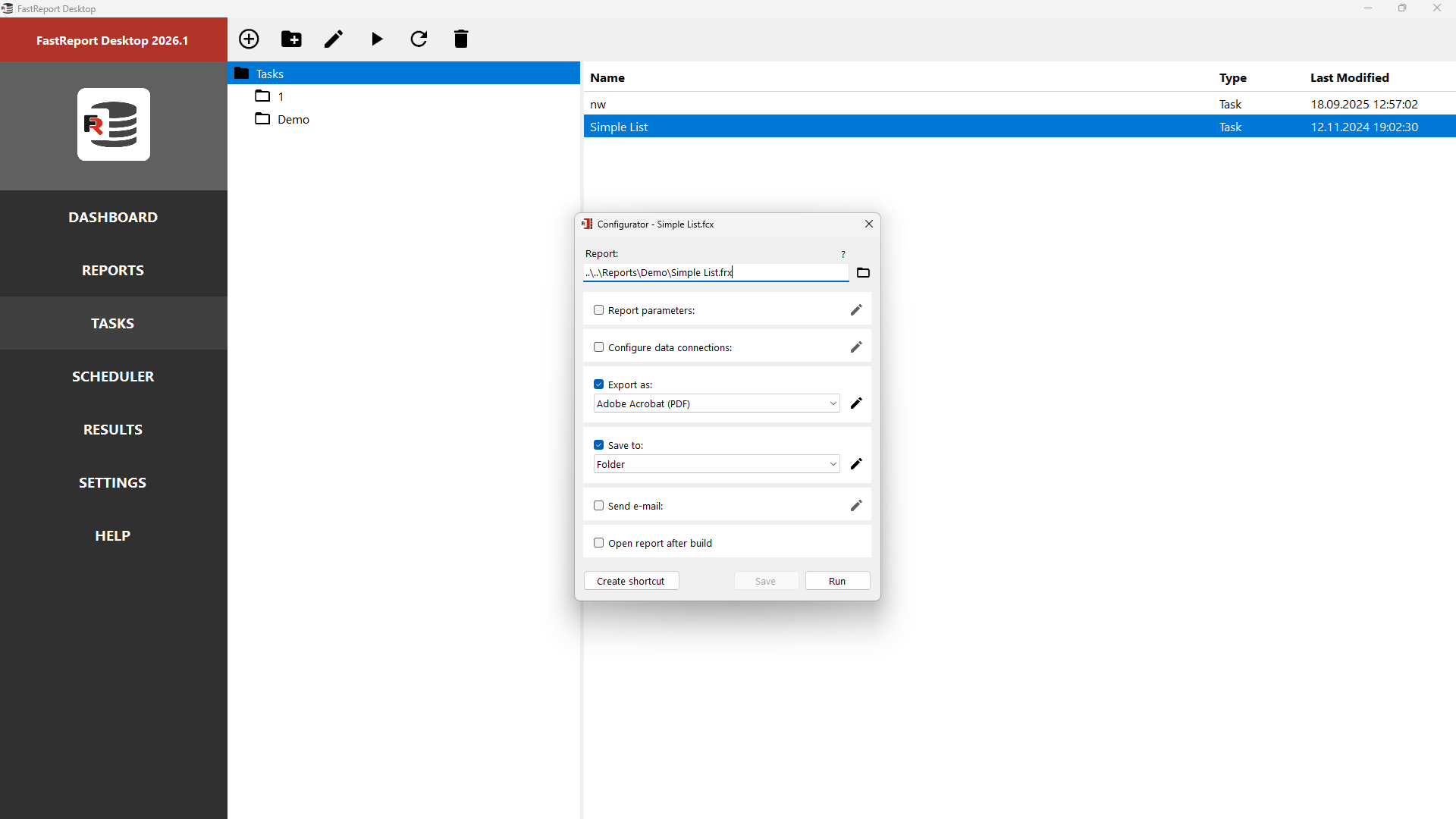The height and width of the screenshot is (819, 1456).
Task: Browse for report file using folder icon
Action: (863, 272)
